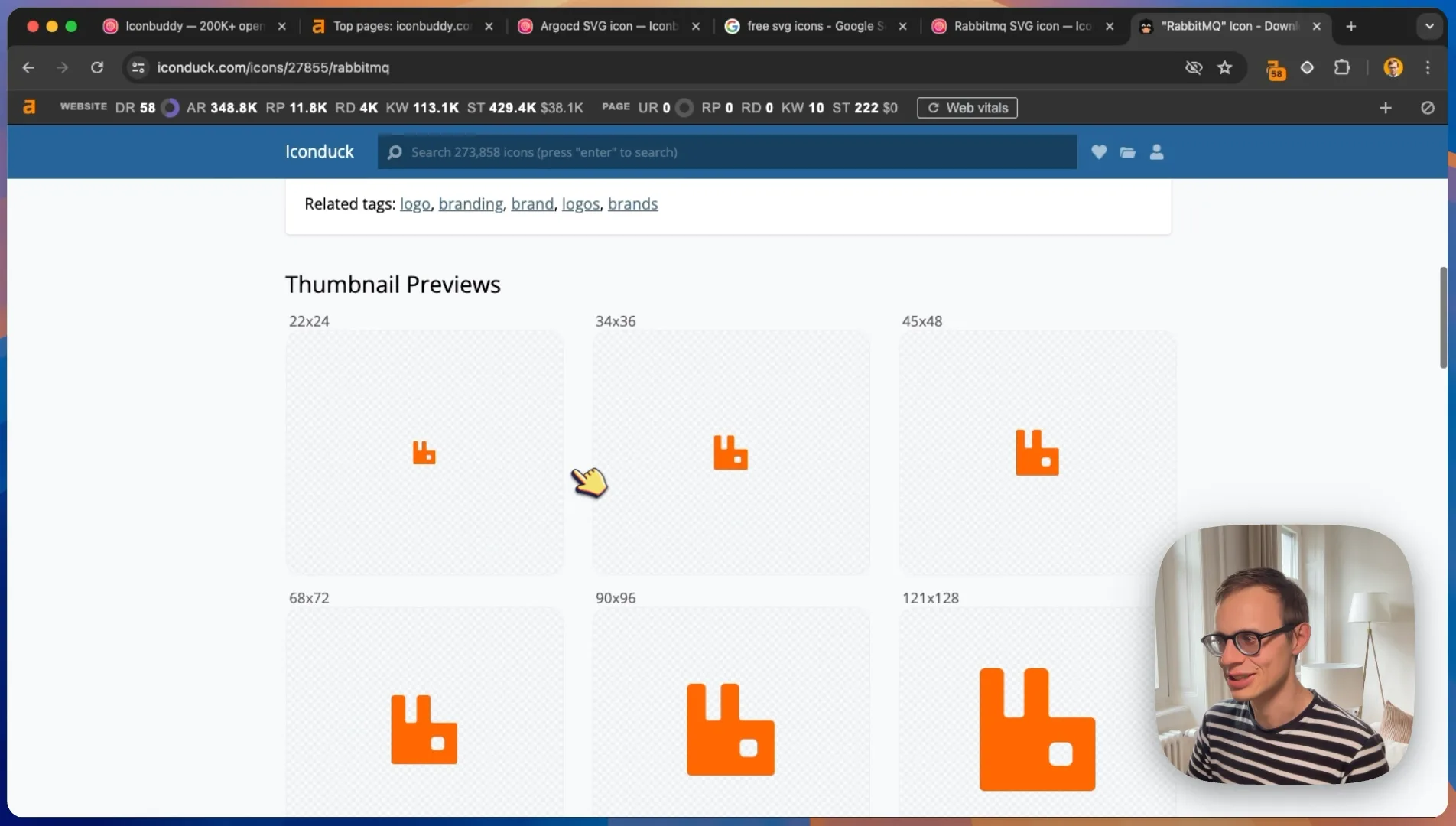The width and height of the screenshot is (1456, 826).
Task: Disable the Ahrefs toolbar via circle-slash icon
Action: [1427, 108]
